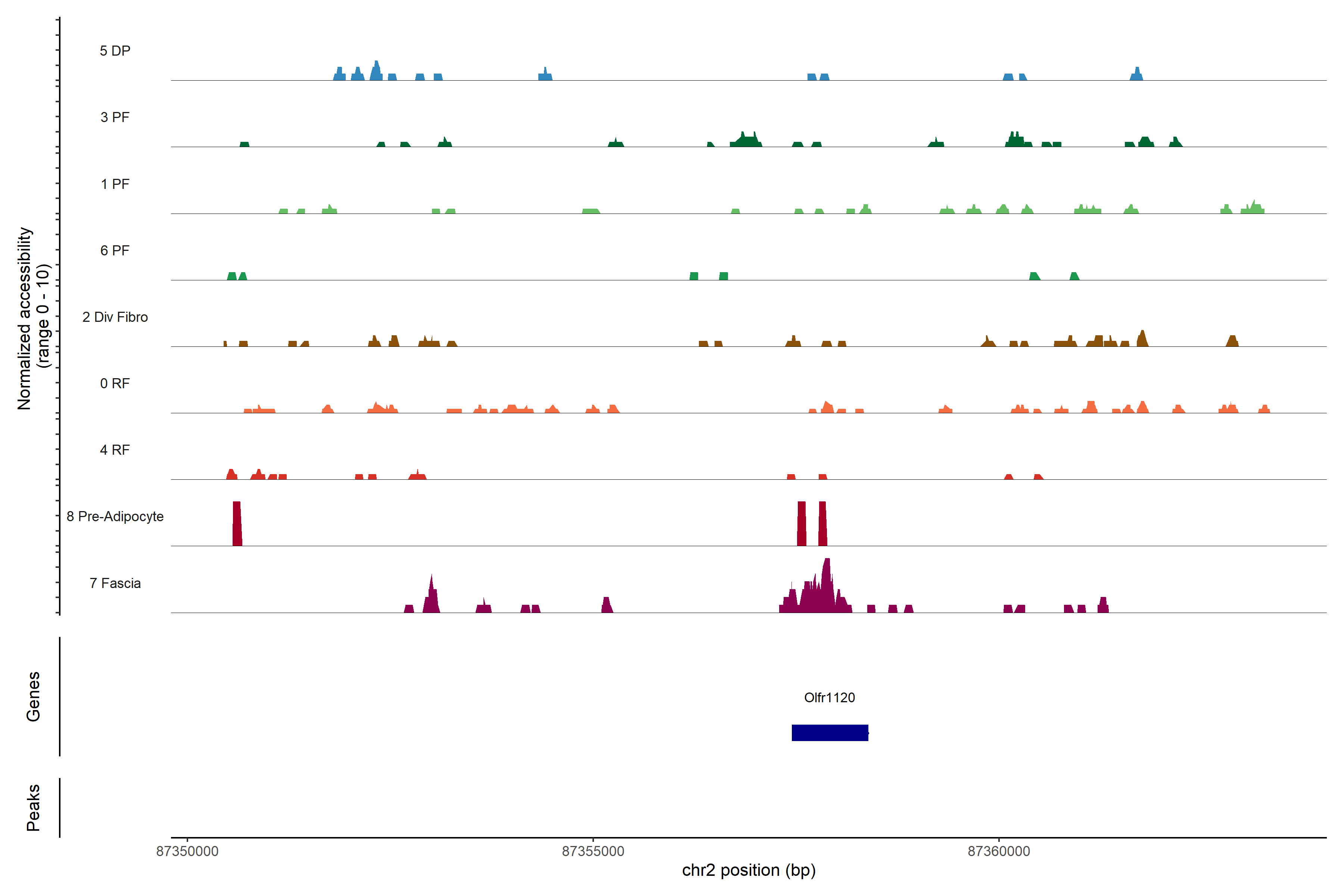Image resolution: width=1344 pixels, height=896 pixels.
Task: Click the chr2 position (bp) axis title
Action: pos(749,870)
